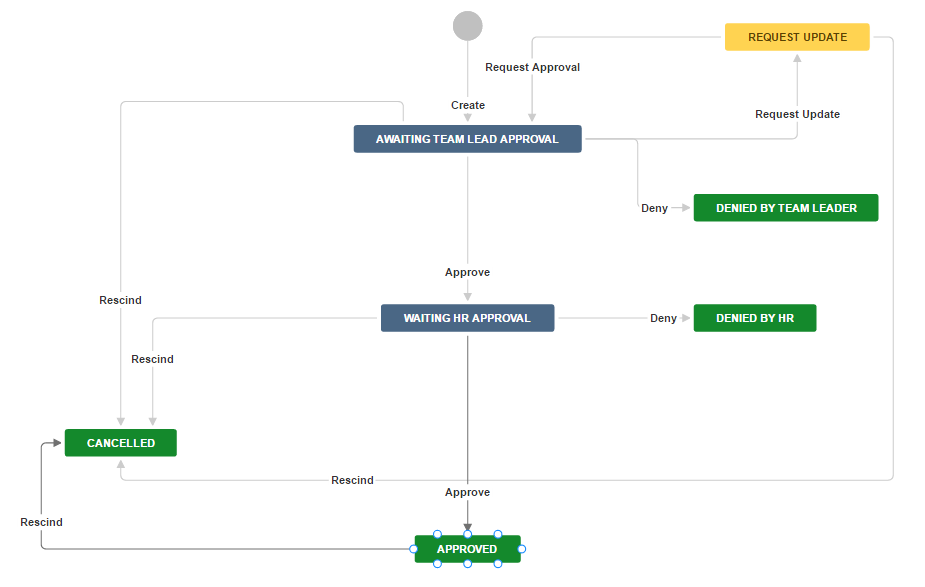Select the DENIED BY TEAM LEADER status
This screenshot has width=925, height=587.
click(x=786, y=208)
